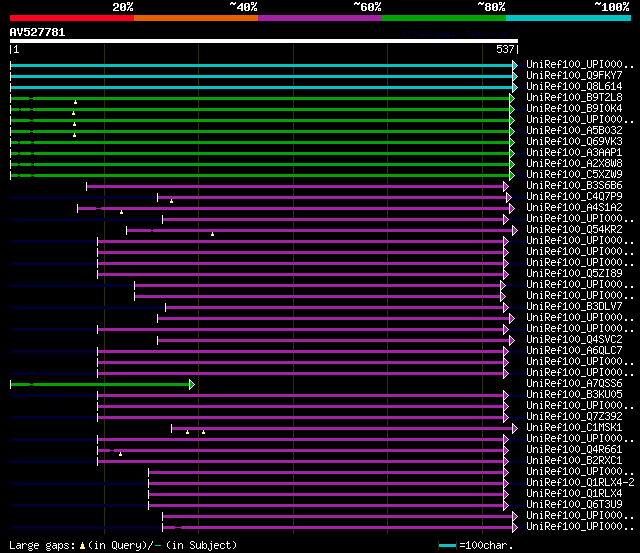Open the UniRef100_A5B032 hit label
Screen dimensions: 640x553
(574, 131)
